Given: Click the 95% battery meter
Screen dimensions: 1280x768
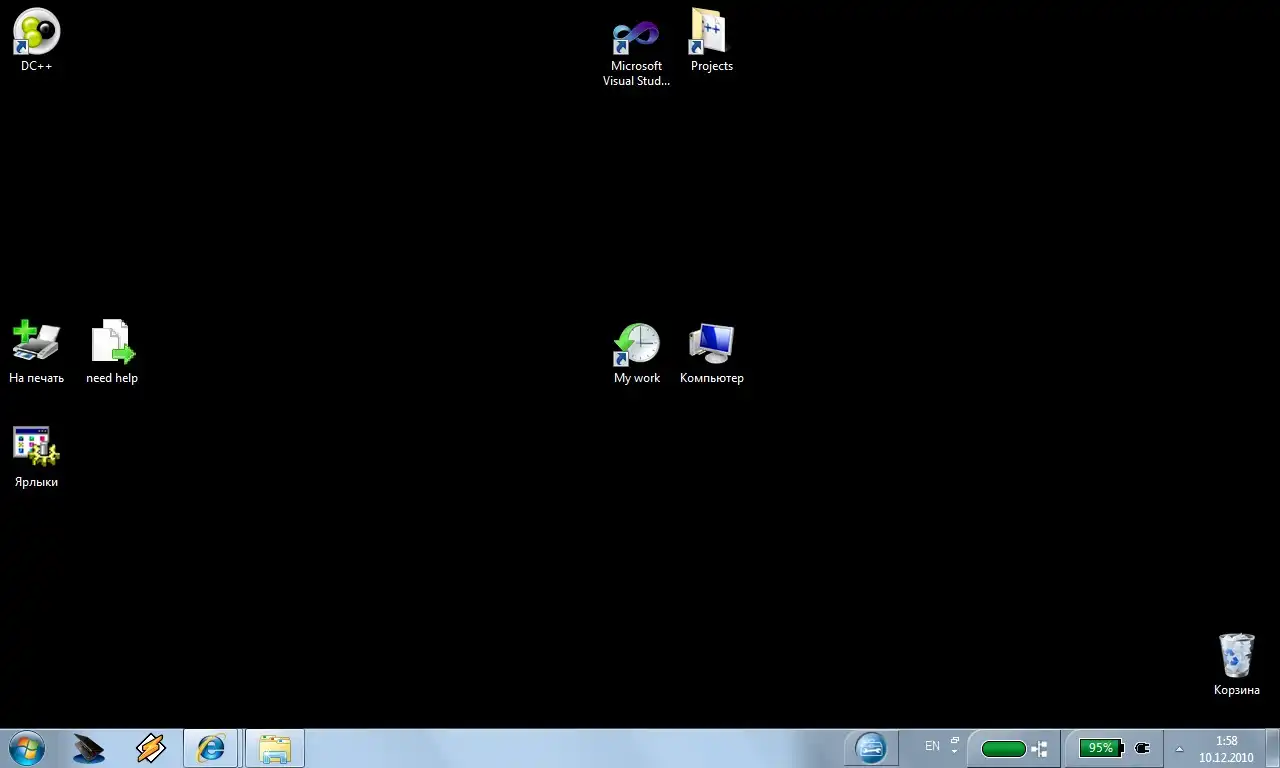Looking at the screenshot, I should pyautogui.click(x=1101, y=748).
